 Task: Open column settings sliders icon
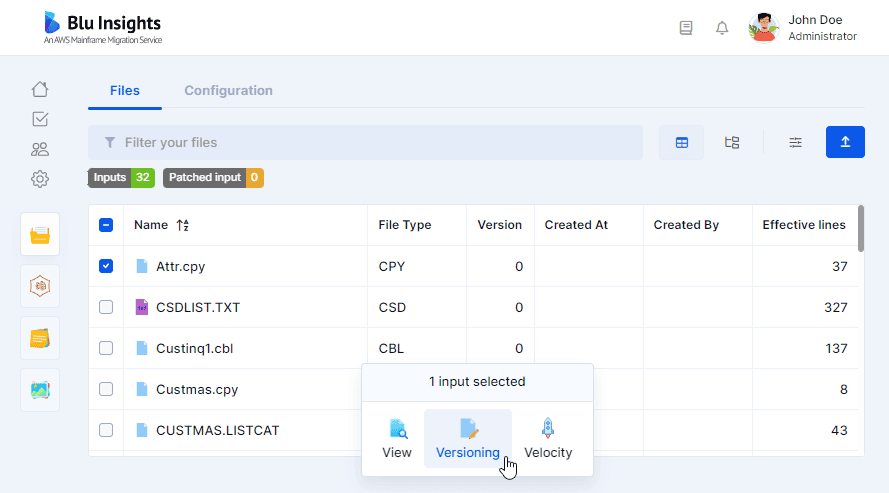pyautogui.click(x=795, y=142)
